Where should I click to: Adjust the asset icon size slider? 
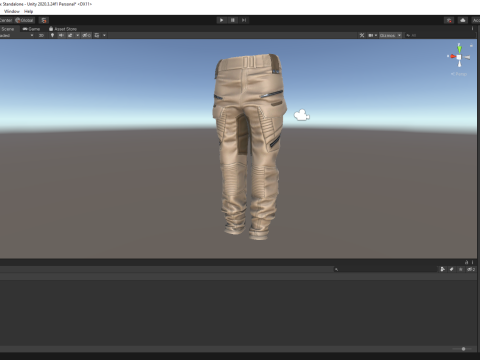pos(463,349)
